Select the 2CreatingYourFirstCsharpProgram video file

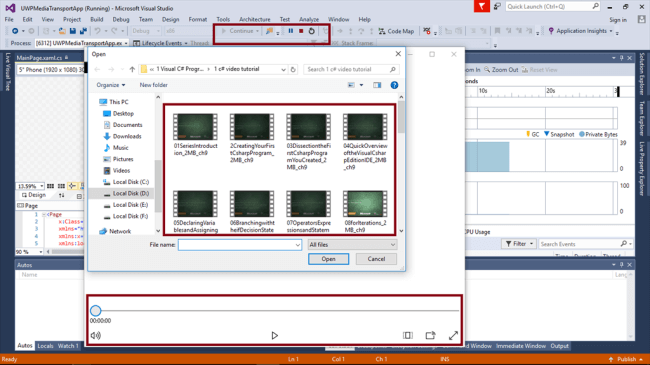pos(252,138)
